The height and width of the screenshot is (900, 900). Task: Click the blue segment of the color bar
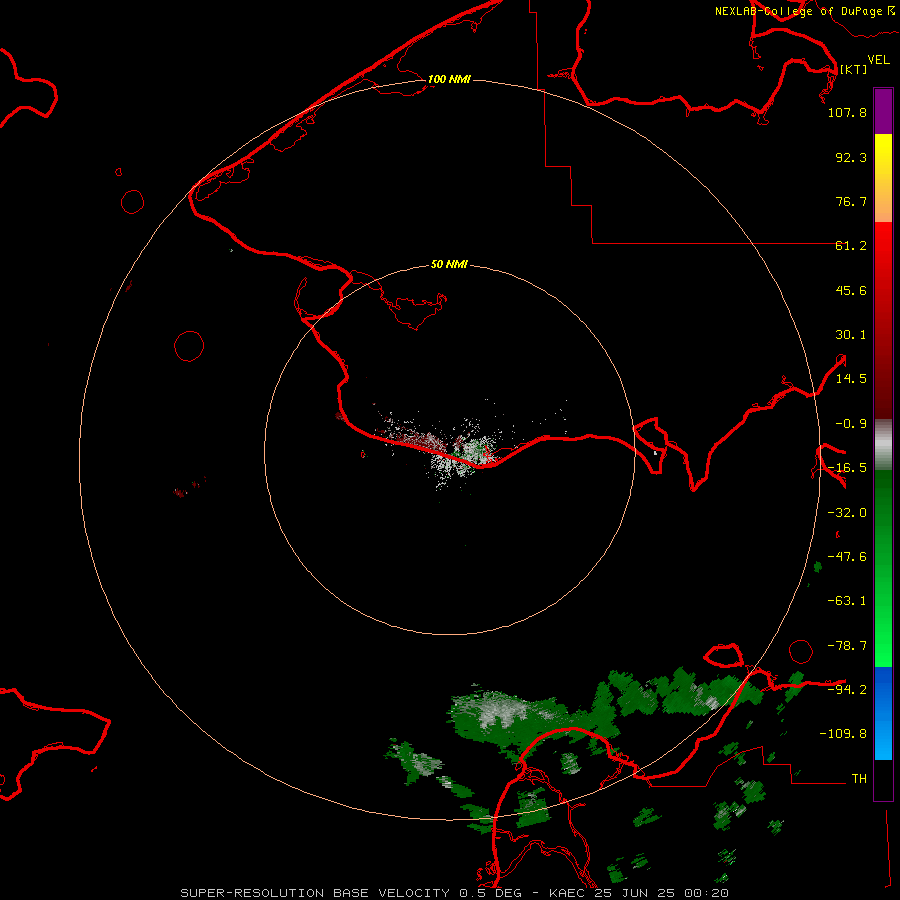coord(883,713)
